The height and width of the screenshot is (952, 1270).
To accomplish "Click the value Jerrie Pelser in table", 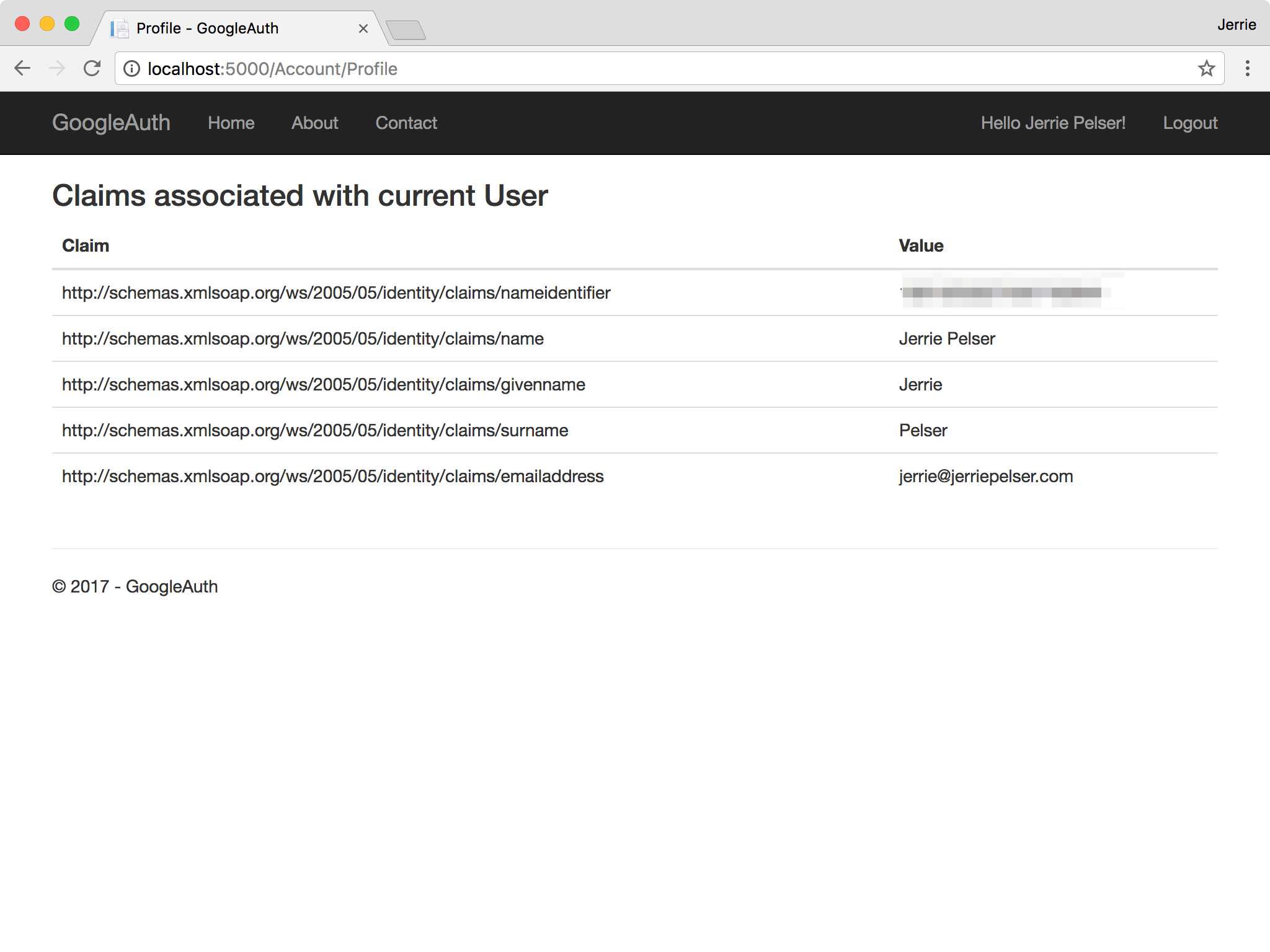I will pos(947,338).
